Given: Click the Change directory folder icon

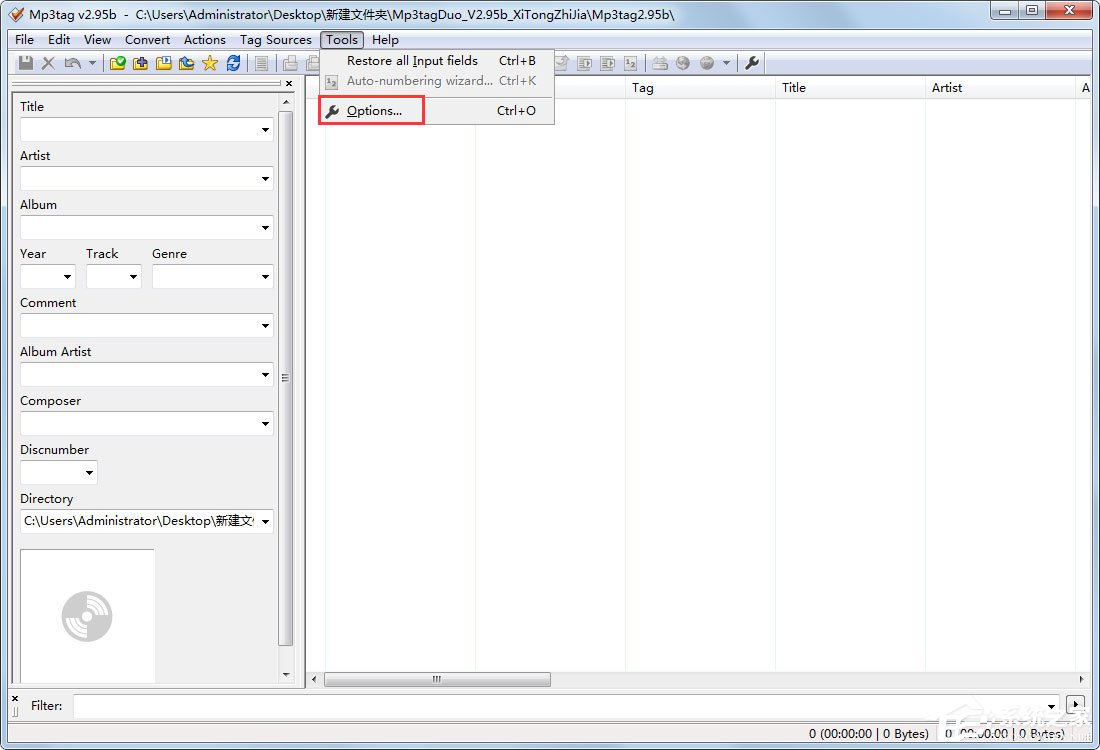Looking at the screenshot, I should click(x=118, y=63).
